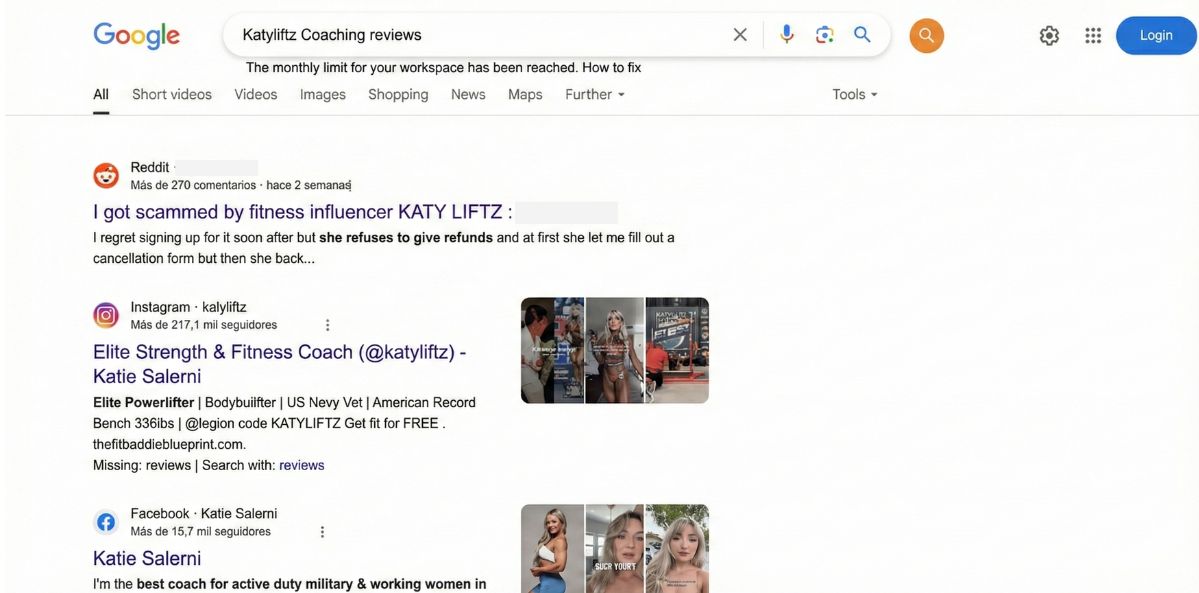Open the Katie Salerni Facebook link

click(147, 557)
